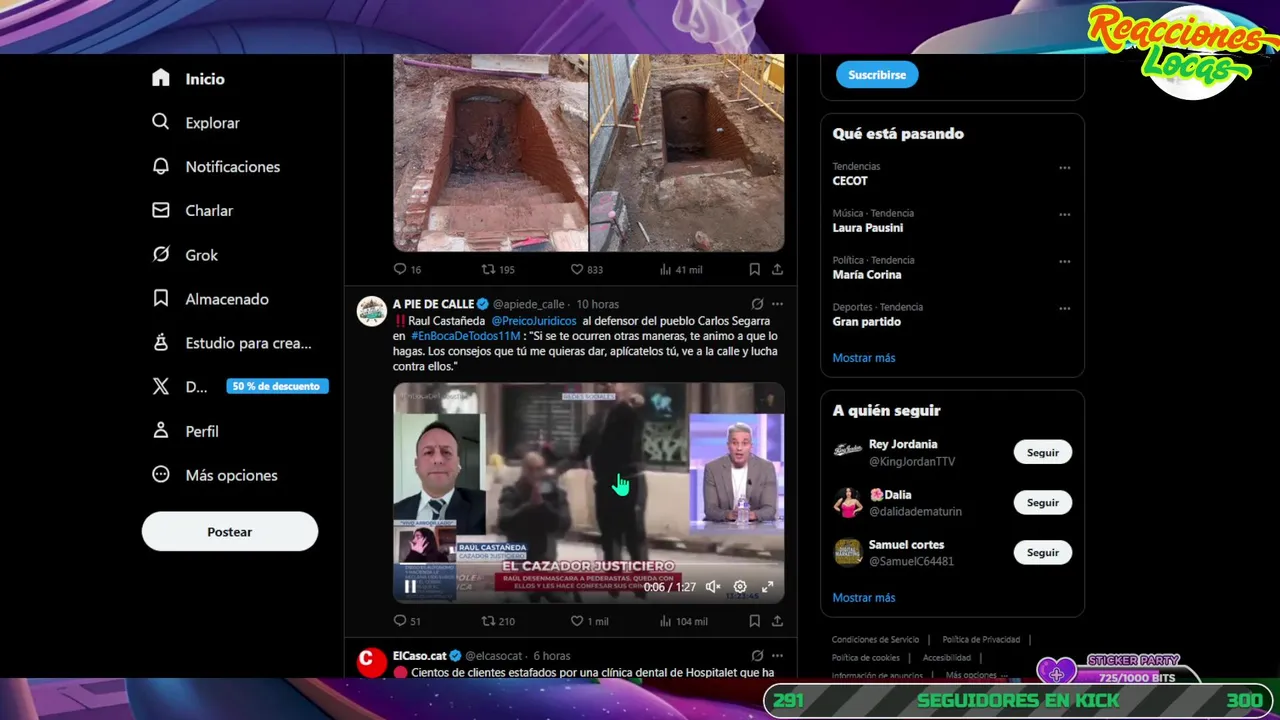1280x720 pixels.
Task: Click the A PIE DE CALLE account name
Action: 433,304
